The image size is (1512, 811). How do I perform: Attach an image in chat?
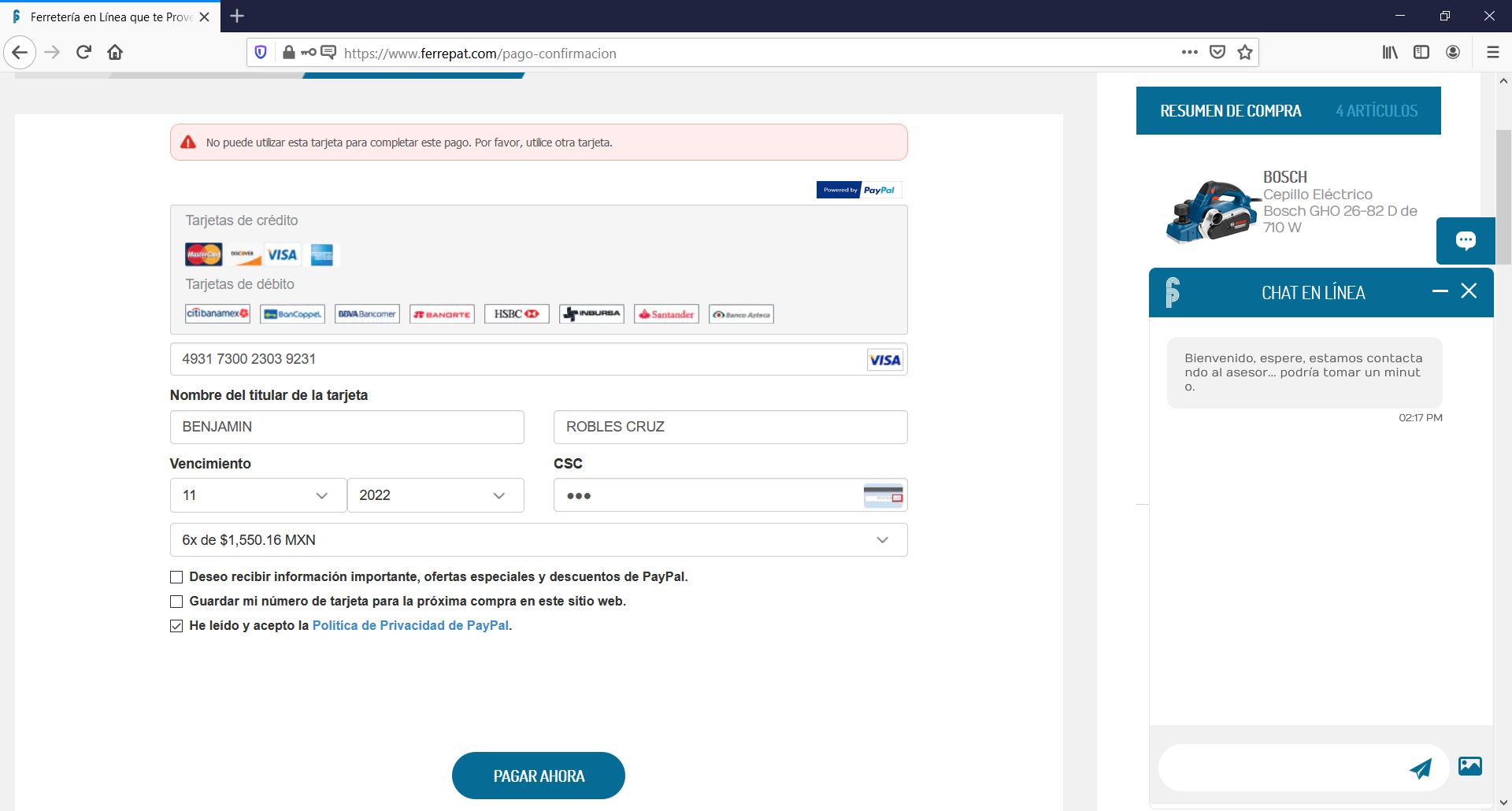(1470, 765)
